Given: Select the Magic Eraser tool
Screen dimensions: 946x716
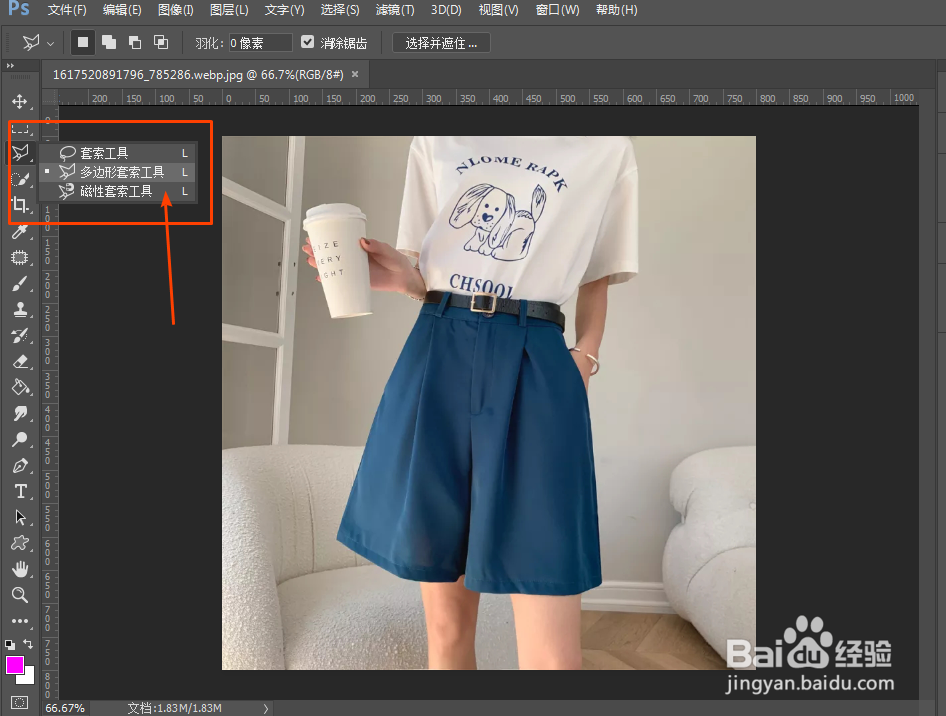Looking at the screenshot, I should coord(20,361).
